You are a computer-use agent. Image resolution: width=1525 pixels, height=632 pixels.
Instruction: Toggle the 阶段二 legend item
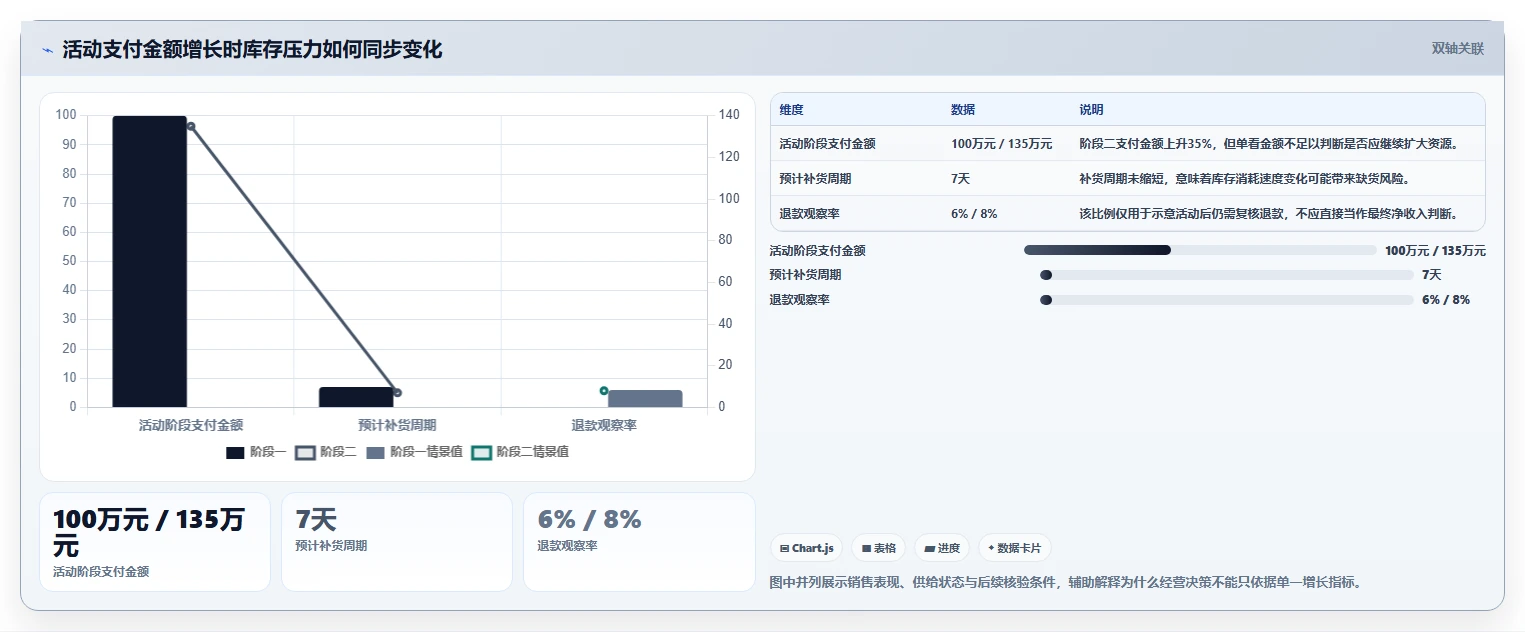pos(326,452)
